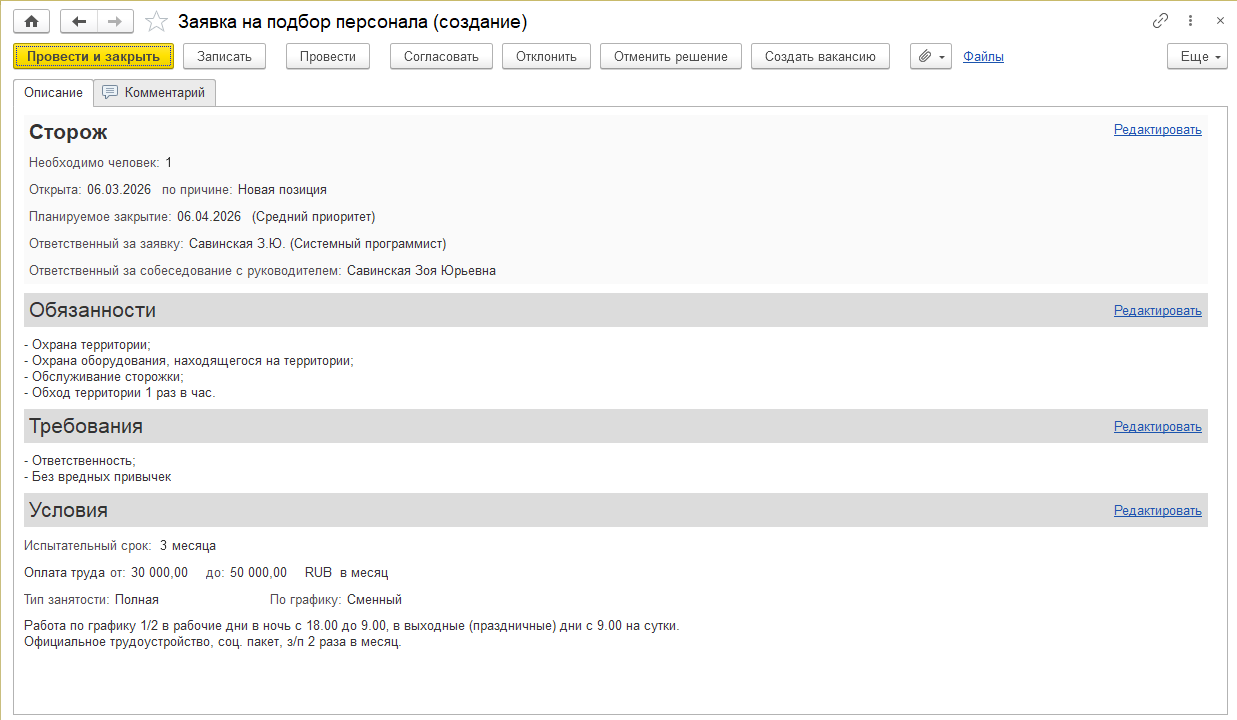The width and height of the screenshot is (1237, 720).
Task: Click the Провести button
Action: pos(328,57)
